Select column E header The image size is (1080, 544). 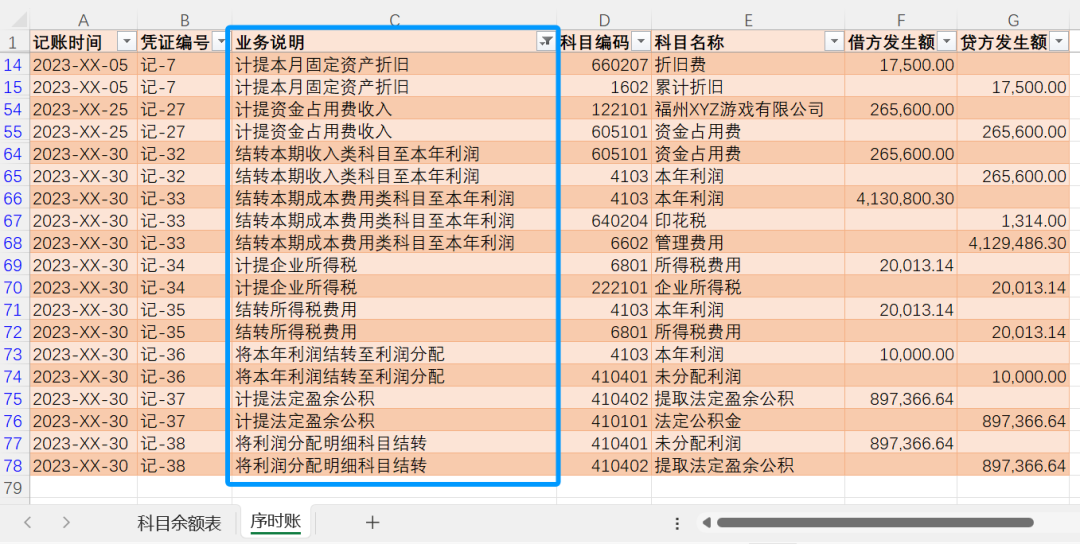tap(748, 21)
